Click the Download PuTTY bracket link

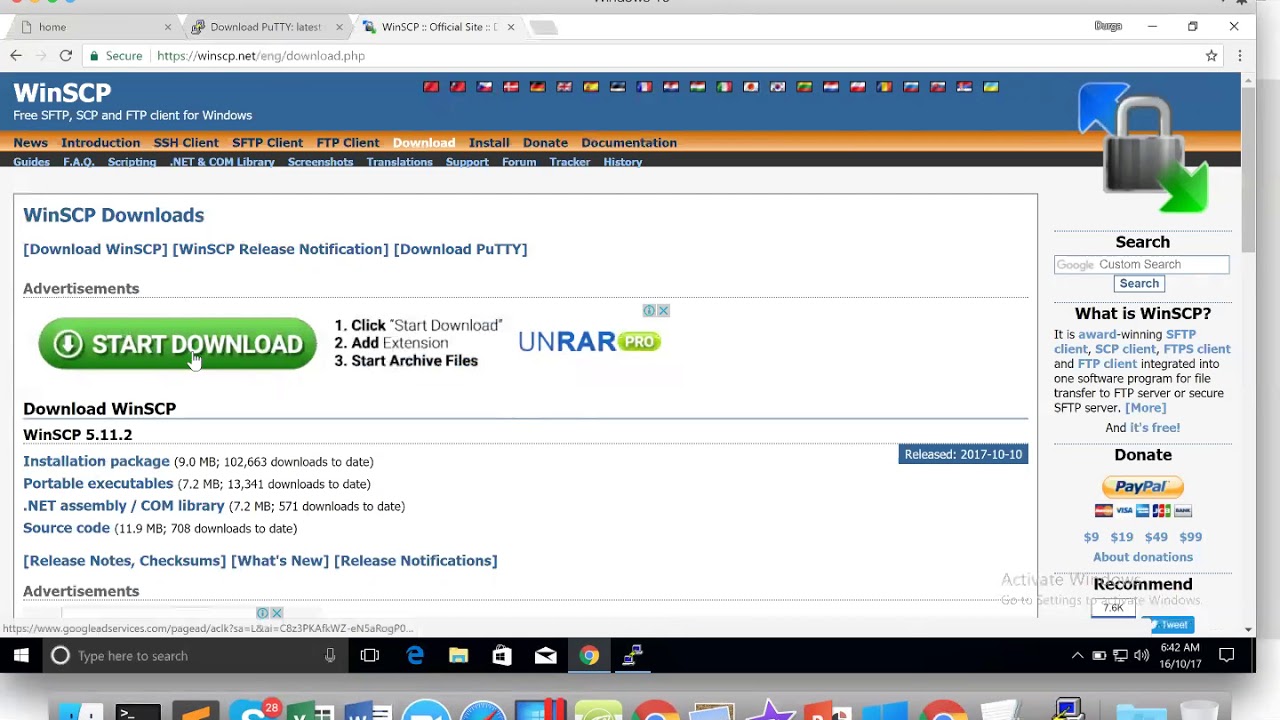coord(460,249)
